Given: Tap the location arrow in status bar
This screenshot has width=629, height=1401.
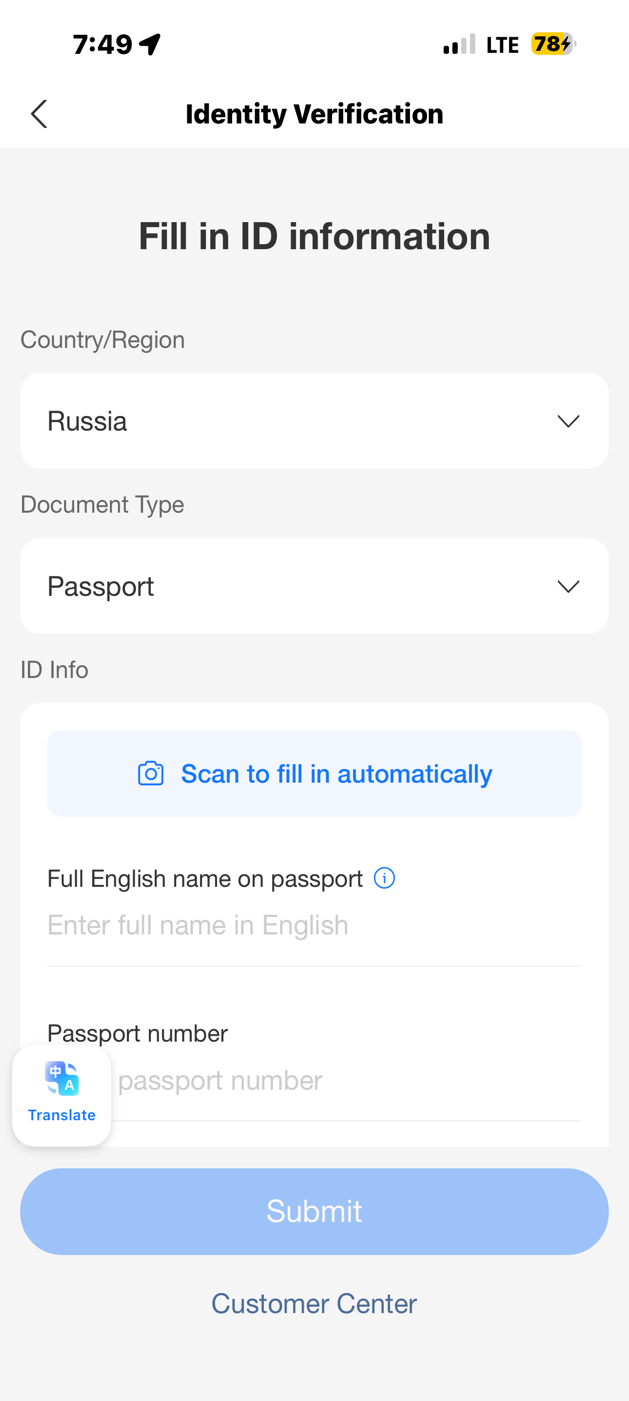Looking at the screenshot, I should click(x=150, y=44).
